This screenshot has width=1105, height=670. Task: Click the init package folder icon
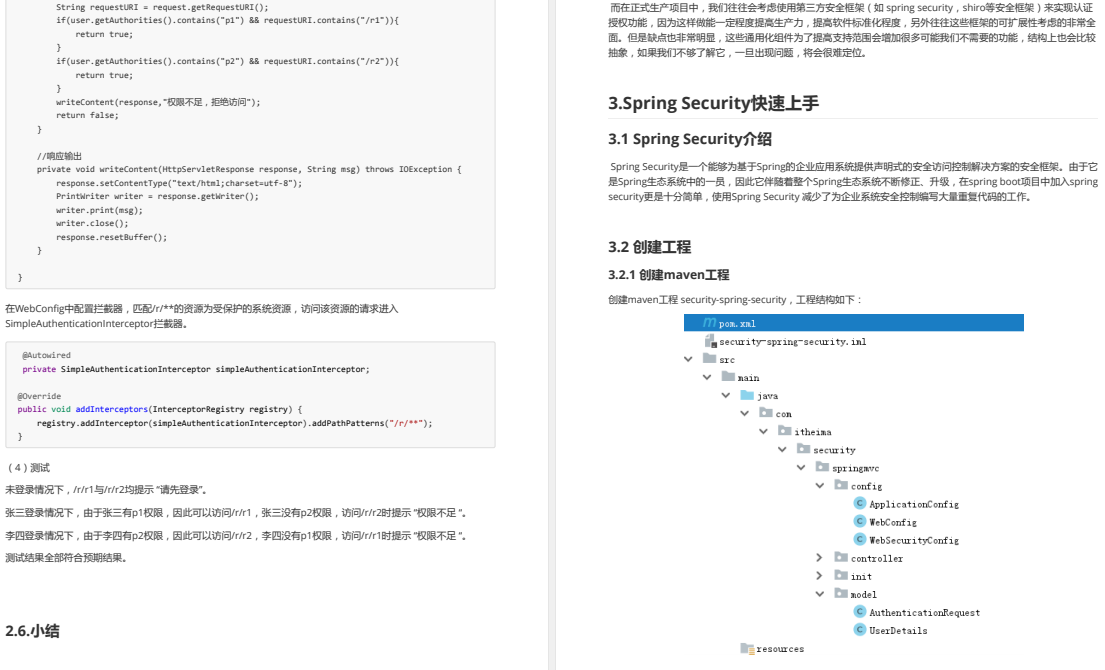coord(841,576)
